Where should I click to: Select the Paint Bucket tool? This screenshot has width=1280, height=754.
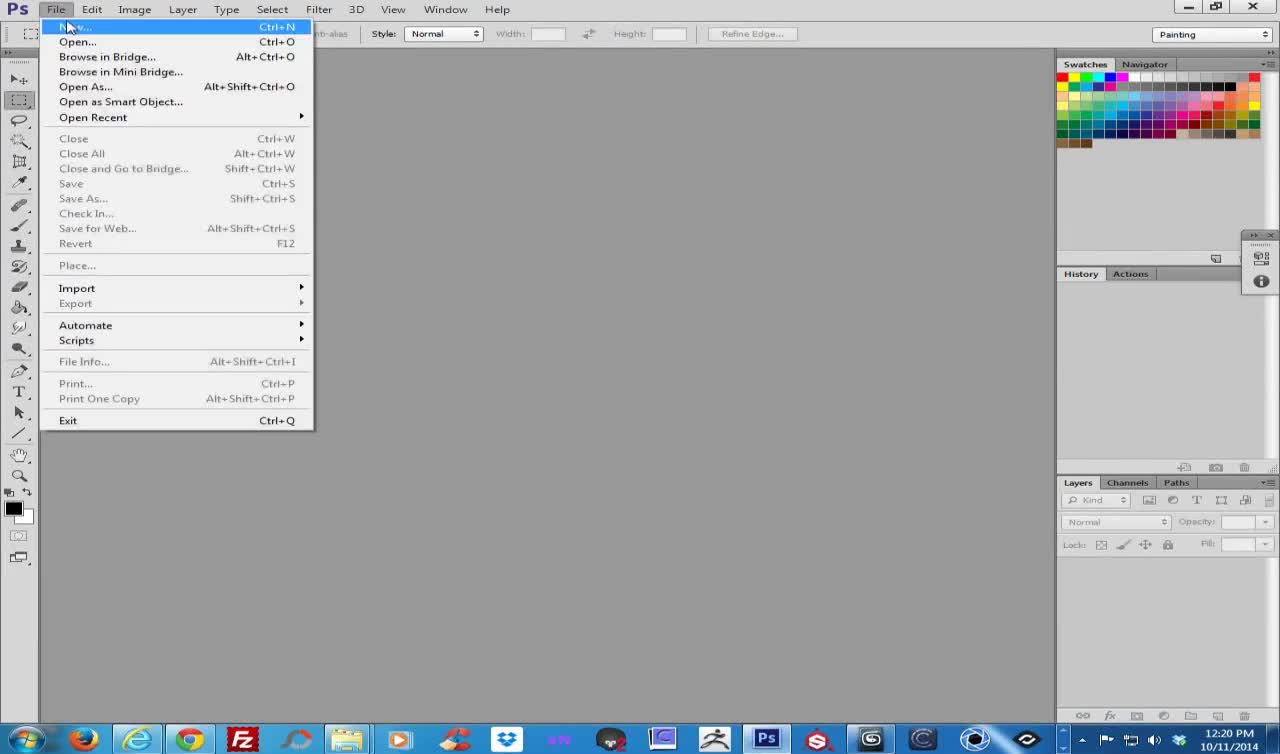point(19,308)
